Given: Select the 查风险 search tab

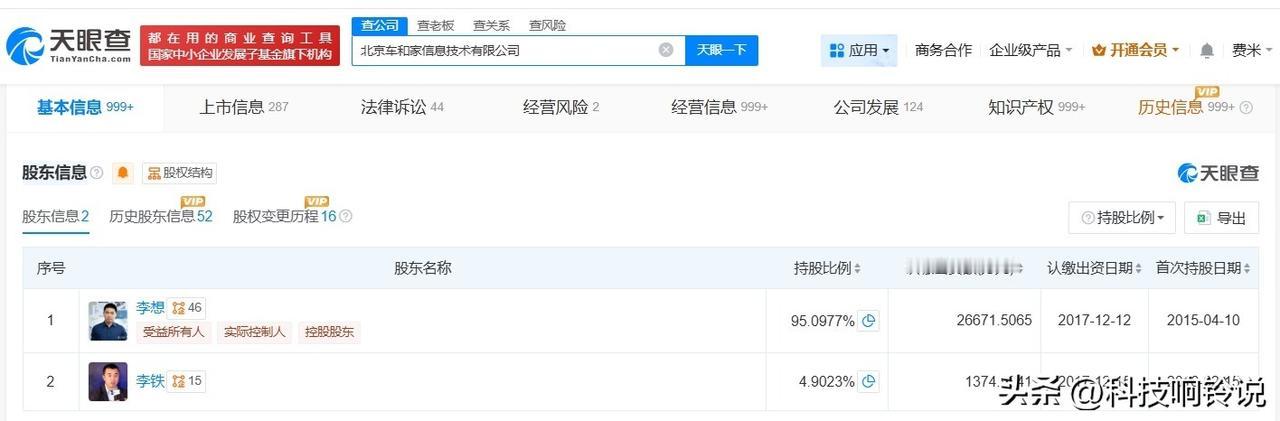Looking at the screenshot, I should coord(547,25).
